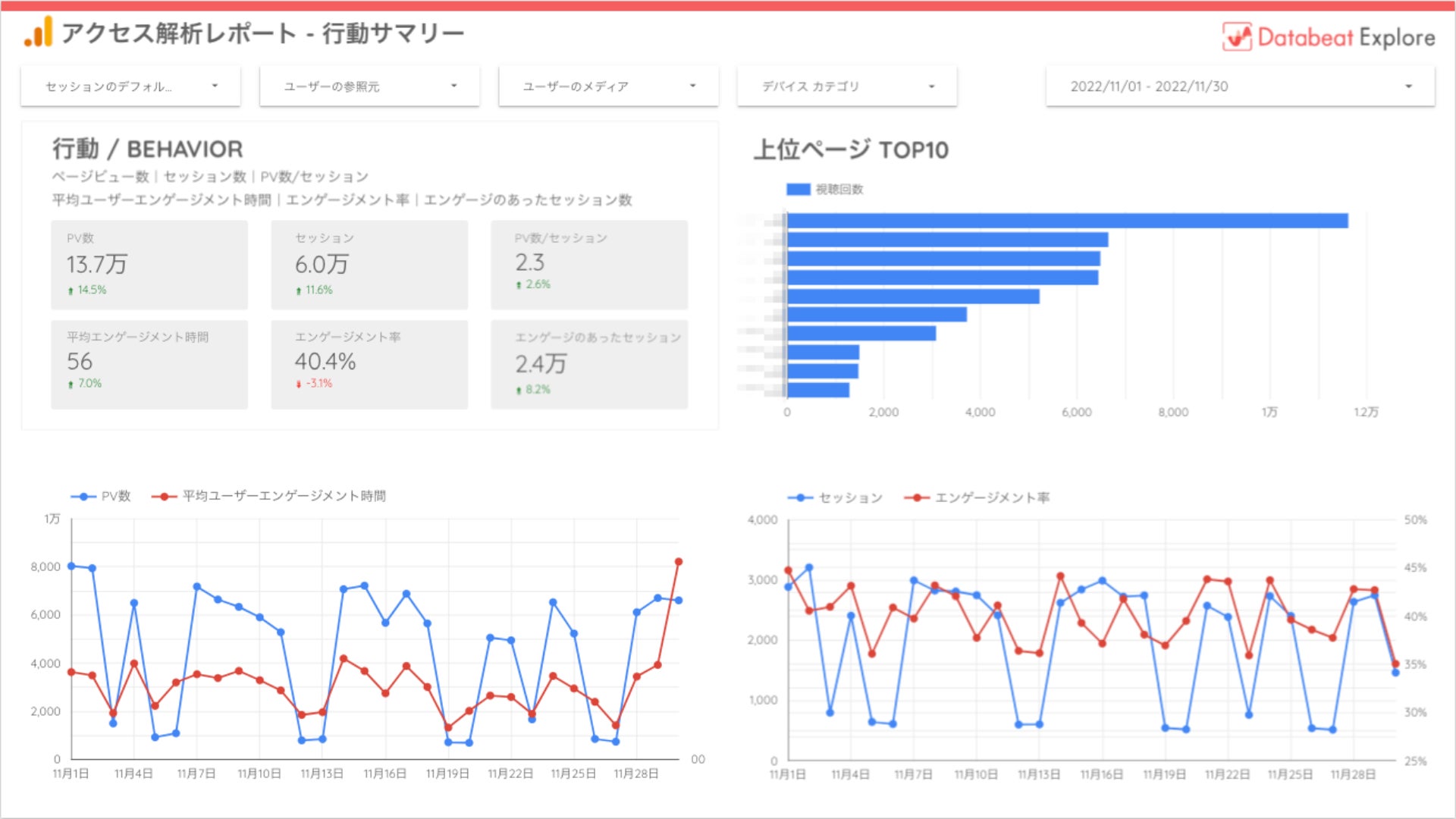
Task: Click the red down arrow beside -3.1%
Action: pyautogui.click(x=299, y=384)
